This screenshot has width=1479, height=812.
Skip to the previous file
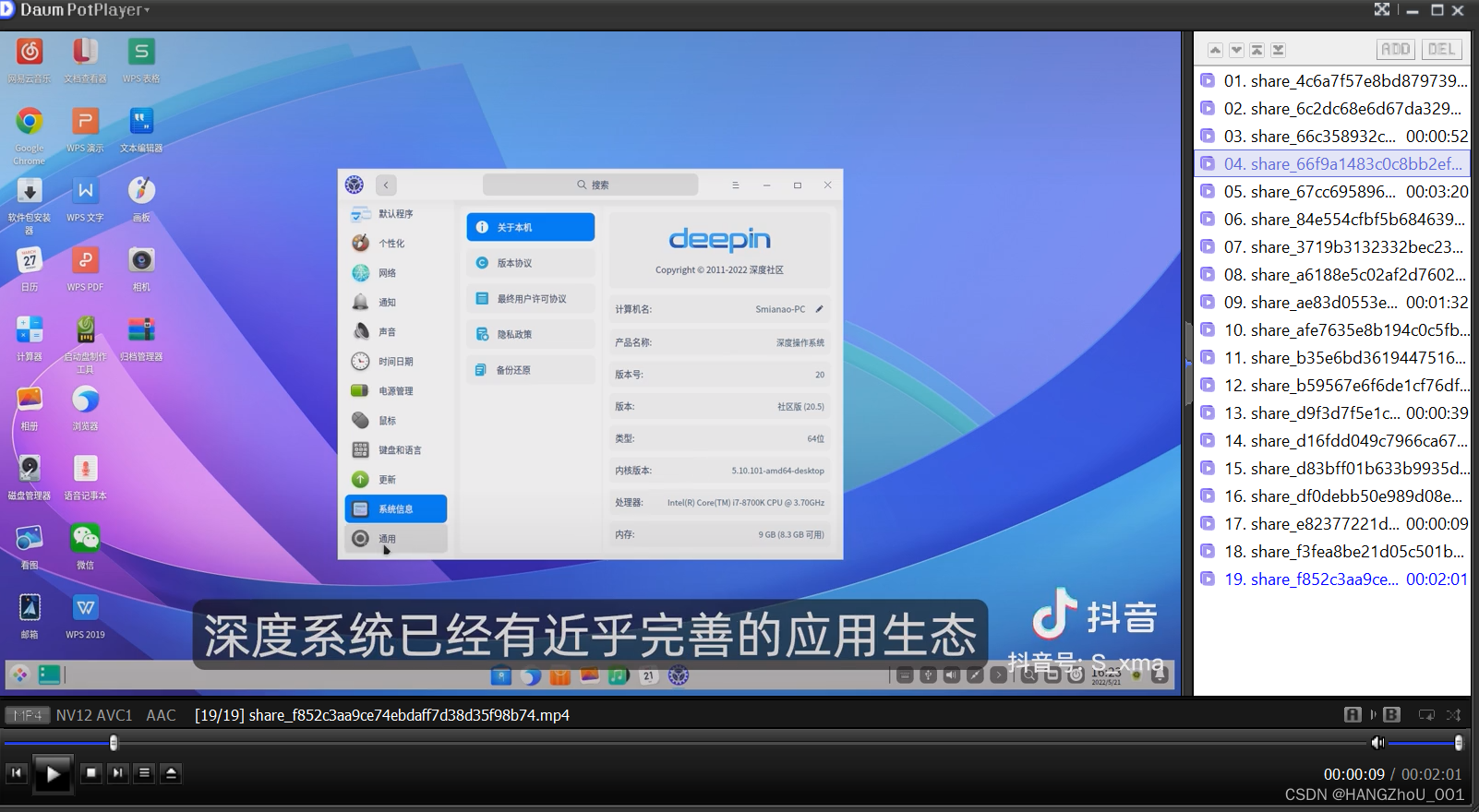[x=17, y=773]
